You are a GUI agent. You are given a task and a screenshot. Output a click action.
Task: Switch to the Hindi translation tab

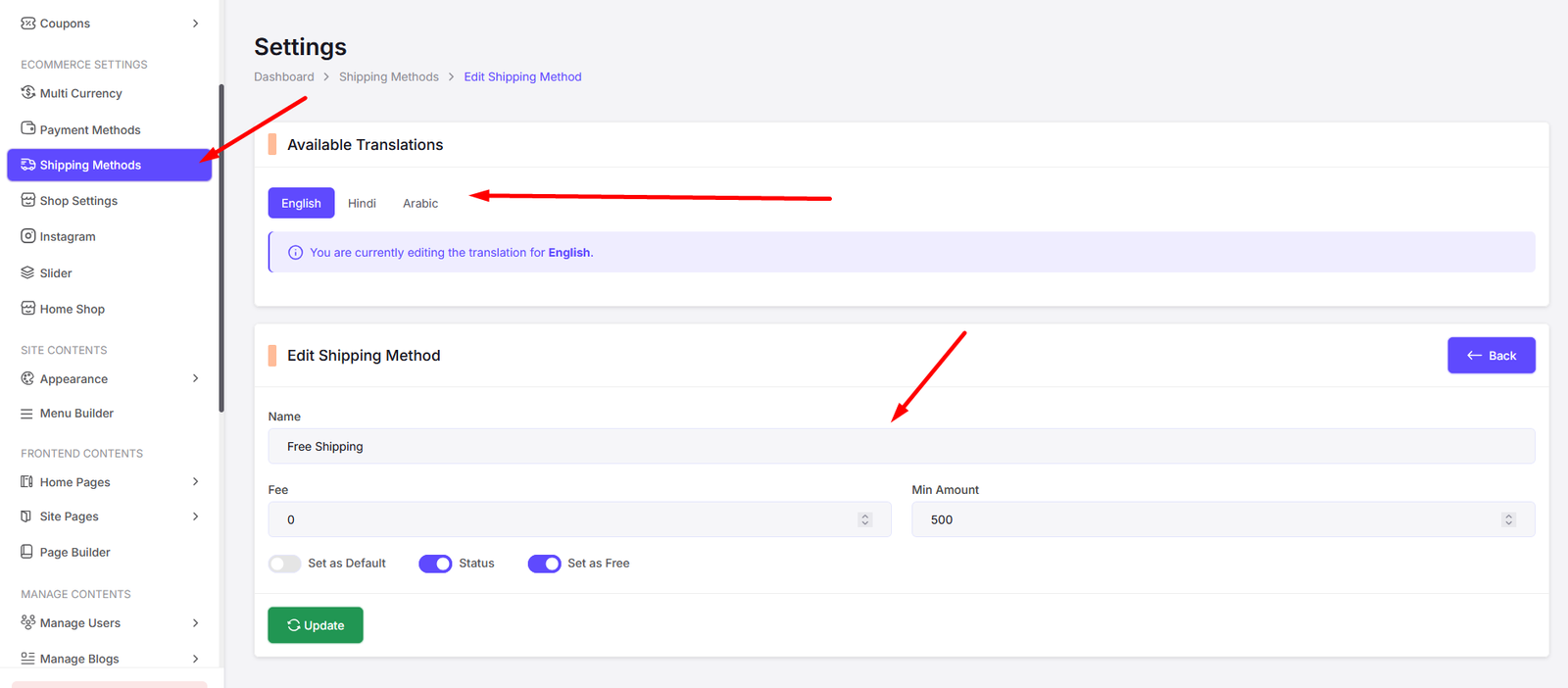[362, 203]
